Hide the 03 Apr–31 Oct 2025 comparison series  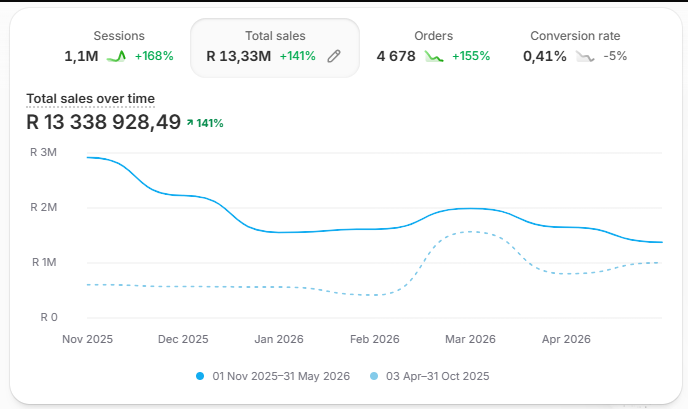click(x=430, y=376)
